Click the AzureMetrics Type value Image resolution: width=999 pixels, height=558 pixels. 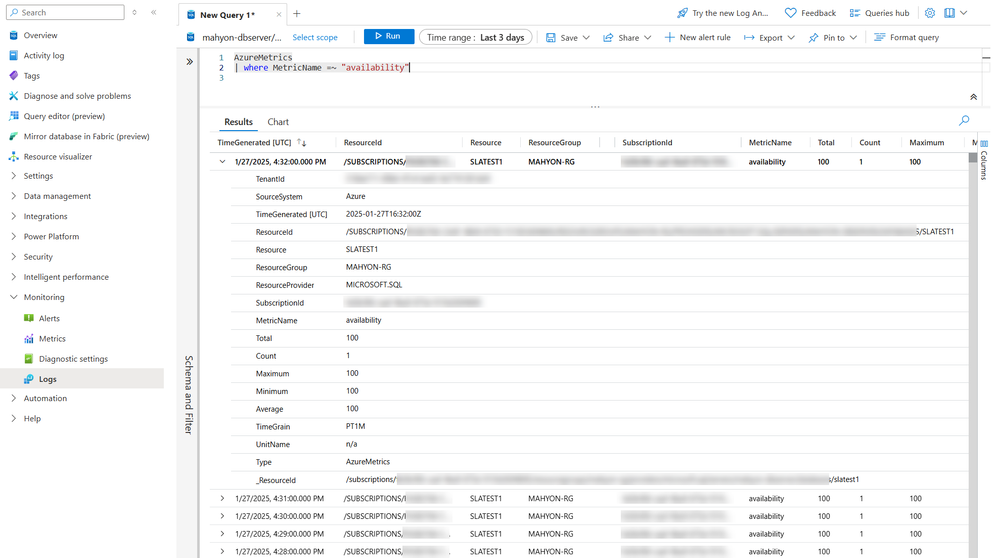[x=368, y=462]
